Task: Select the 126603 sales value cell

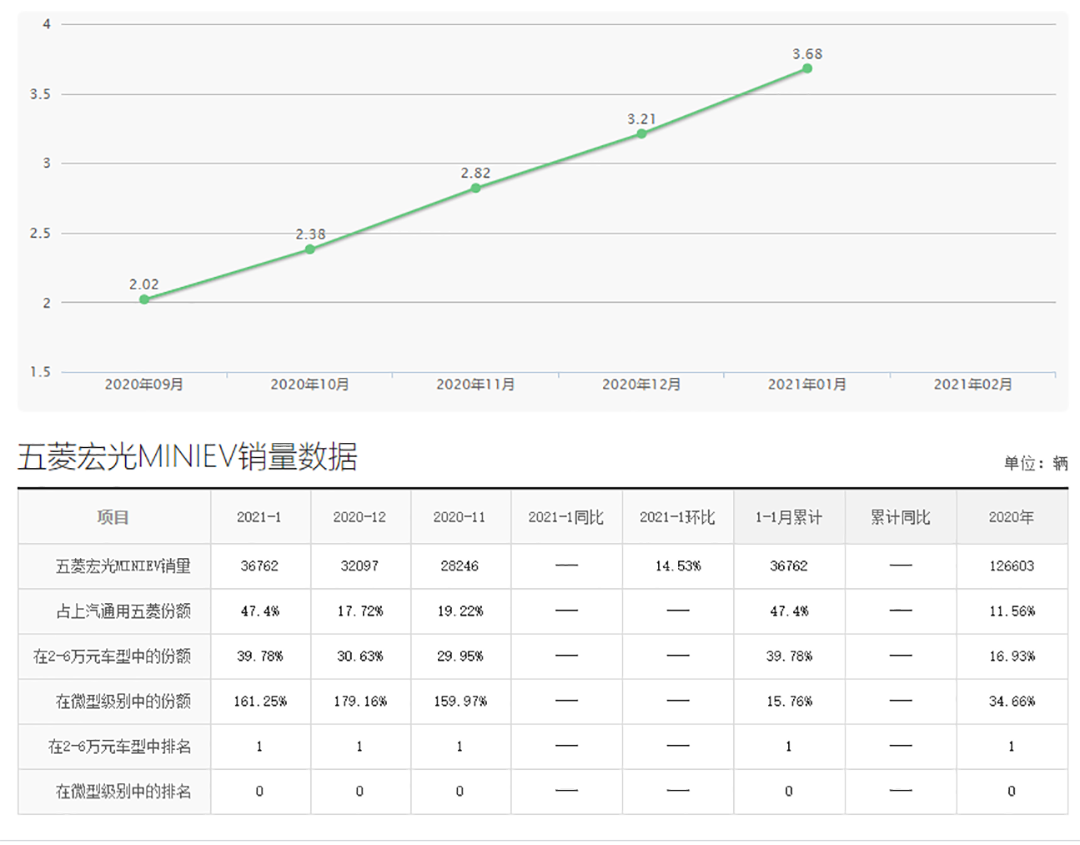Action: 1011,566
